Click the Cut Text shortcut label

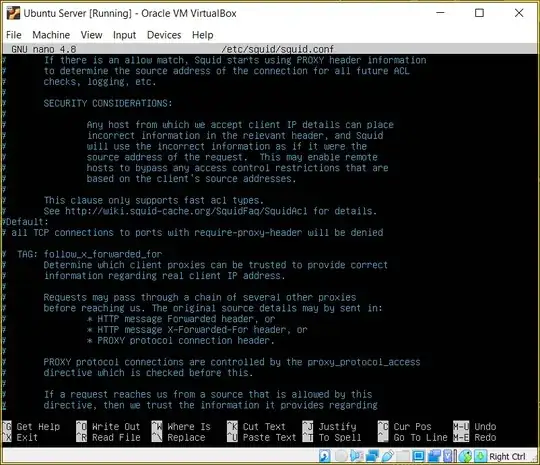pyautogui.click(x=264, y=426)
